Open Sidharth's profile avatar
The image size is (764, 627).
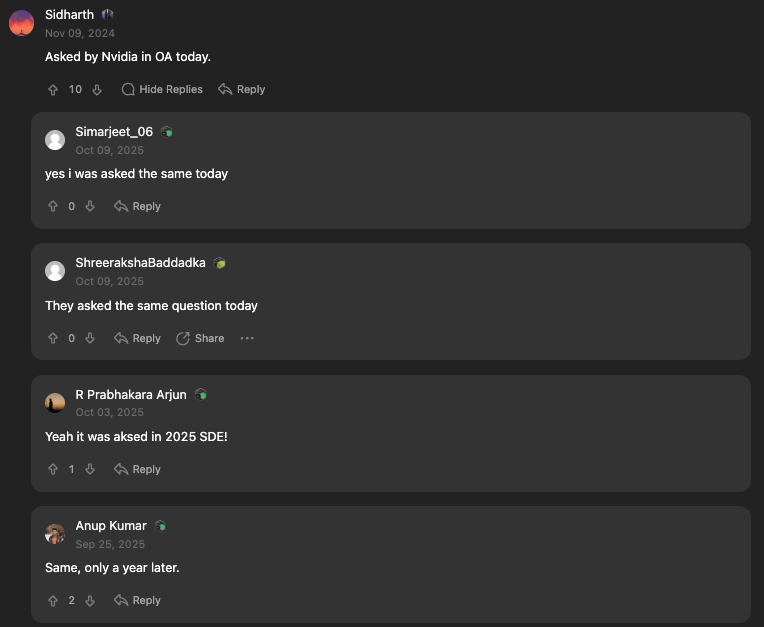coord(21,23)
